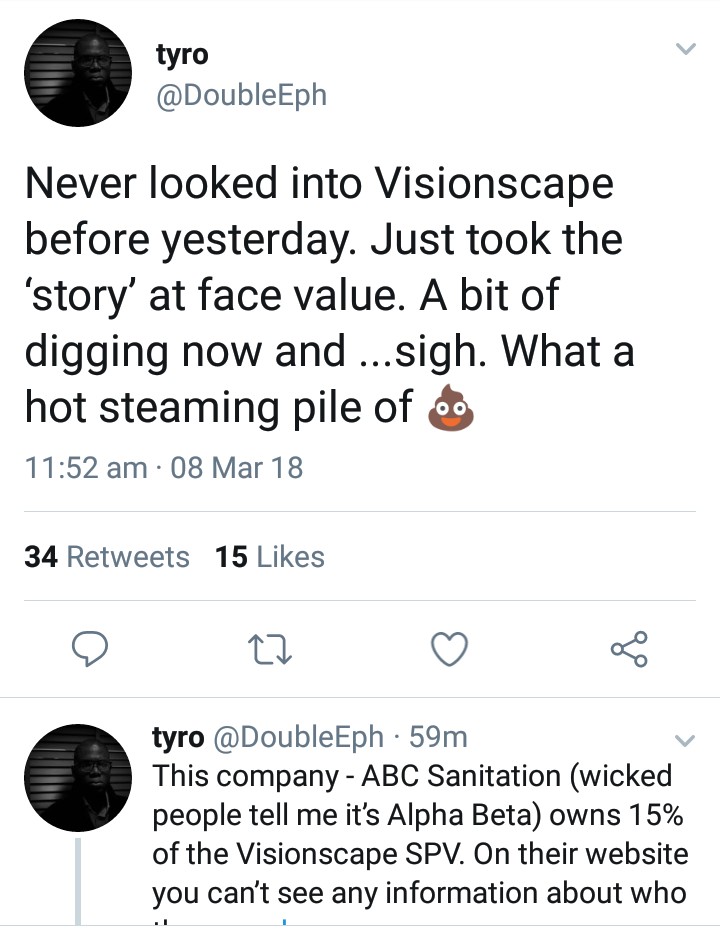This screenshot has height=939, width=720.
Task: Open the ABC Sanitation reply tweet text
Action: click(418, 834)
